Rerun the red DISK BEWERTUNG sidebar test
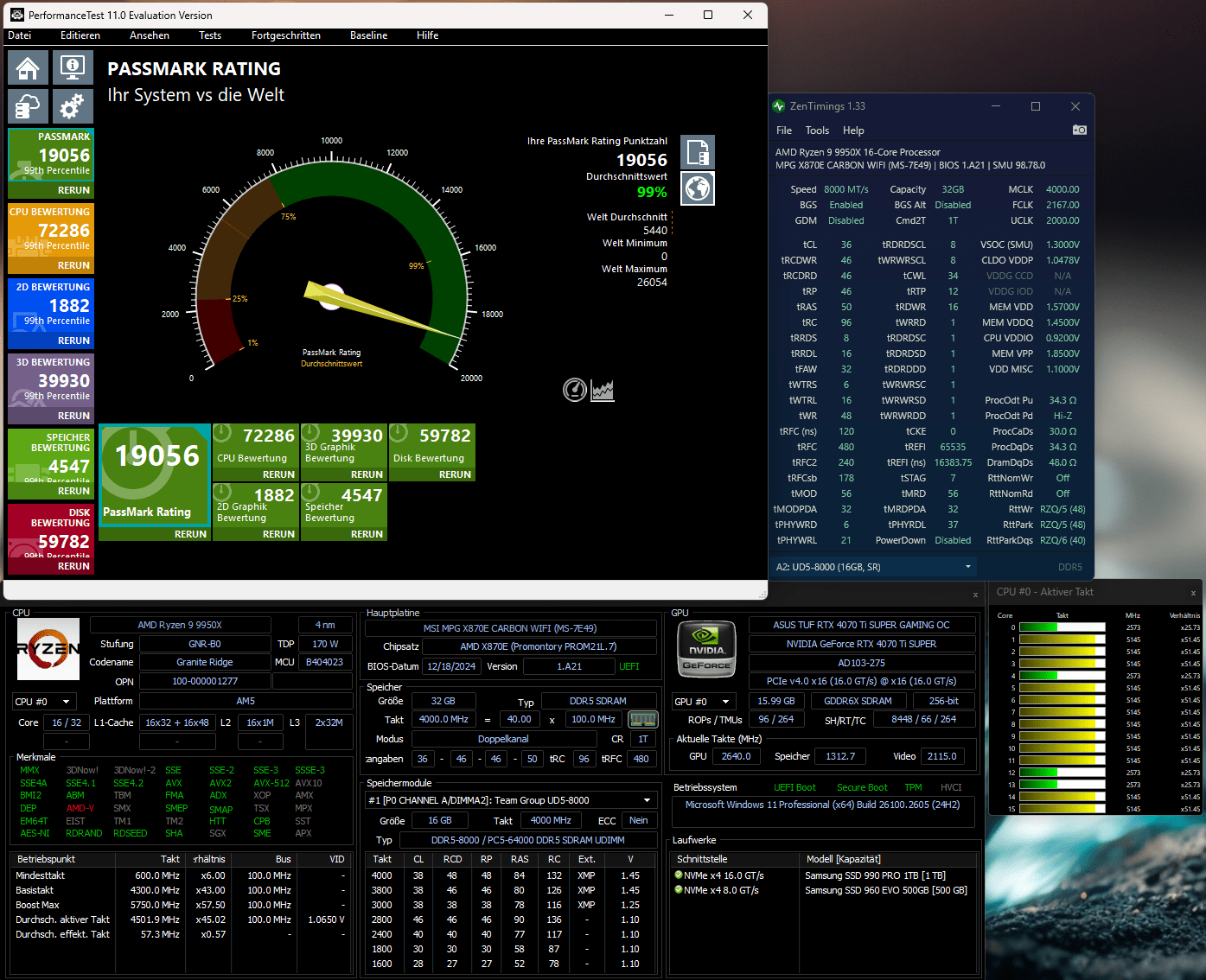1206x980 pixels. click(73, 566)
